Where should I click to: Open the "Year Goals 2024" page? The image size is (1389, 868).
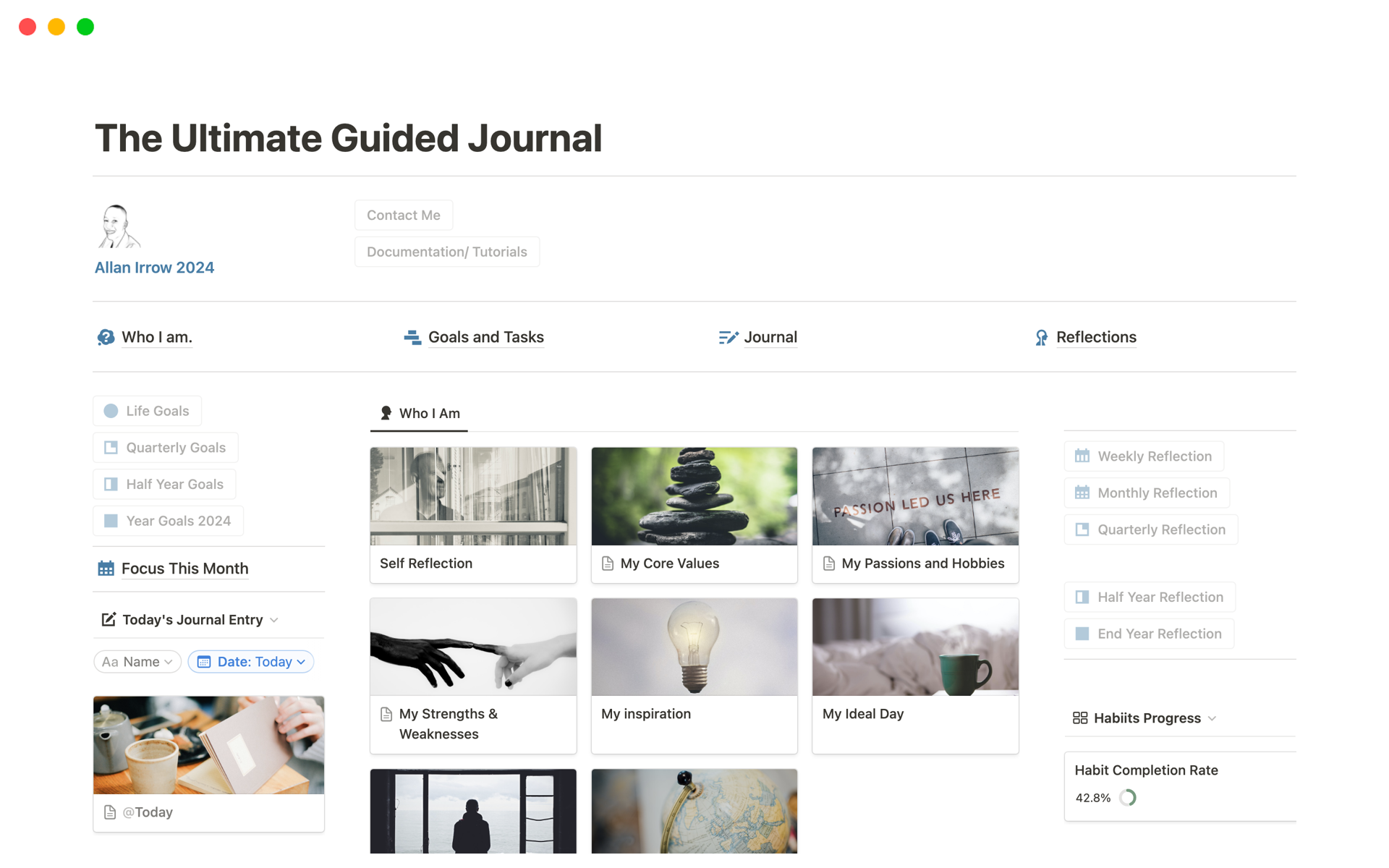pos(168,520)
